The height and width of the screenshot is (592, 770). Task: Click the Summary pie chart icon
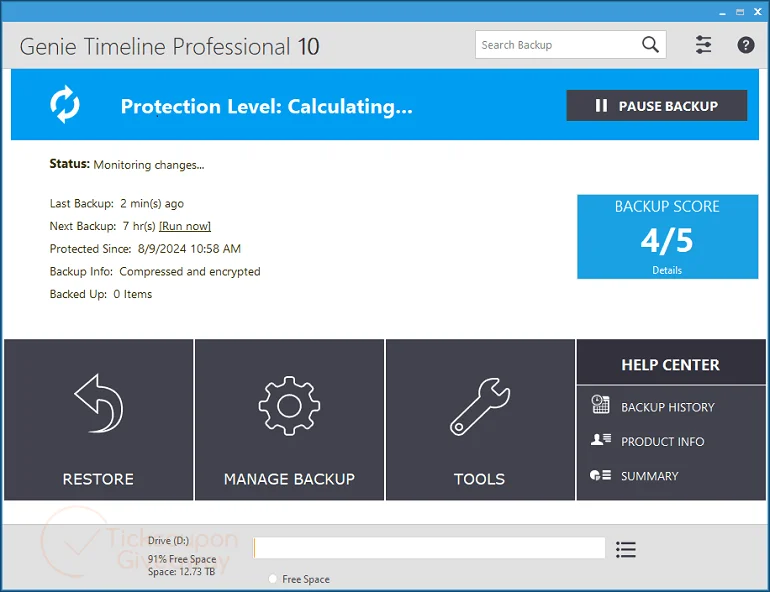(x=600, y=475)
